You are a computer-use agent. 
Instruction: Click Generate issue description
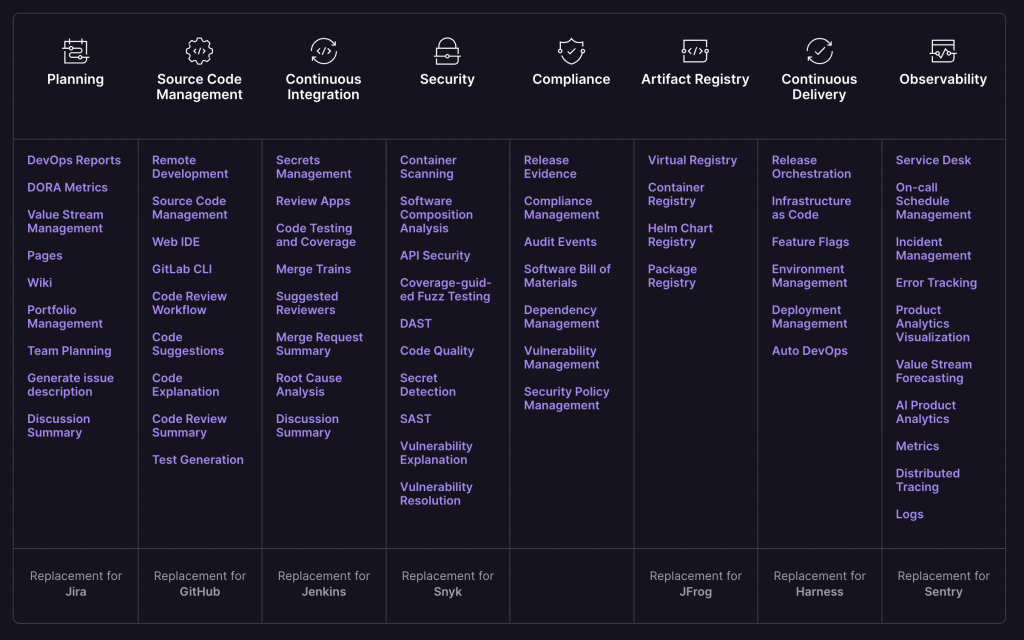(71, 385)
